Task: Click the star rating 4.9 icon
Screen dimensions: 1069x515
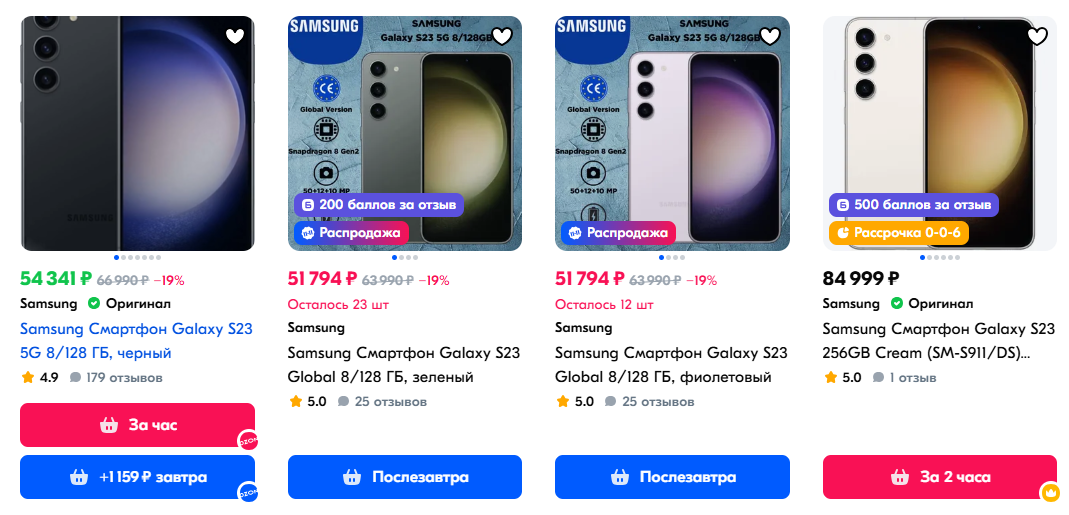Action: (27, 377)
